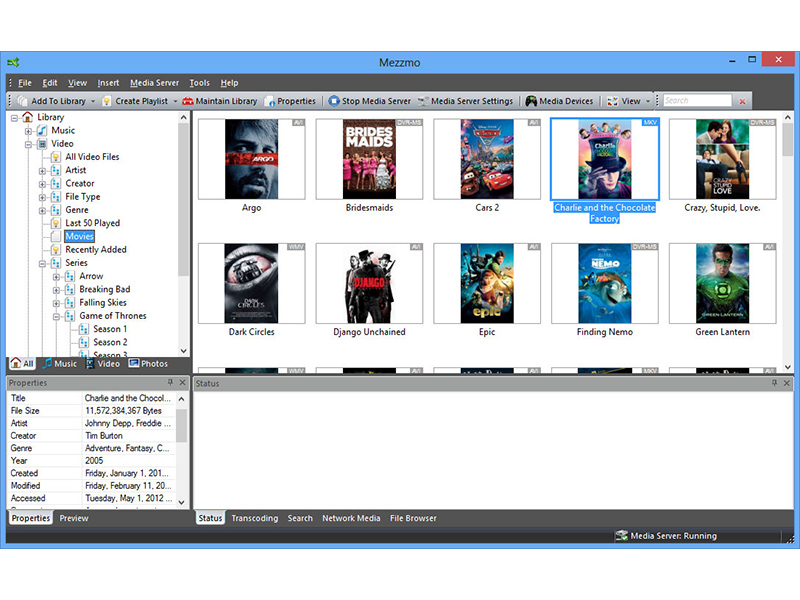Open the Create Playlist dropdown arrow
This screenshot has width=800, height=600.
(x=175, y=101)
